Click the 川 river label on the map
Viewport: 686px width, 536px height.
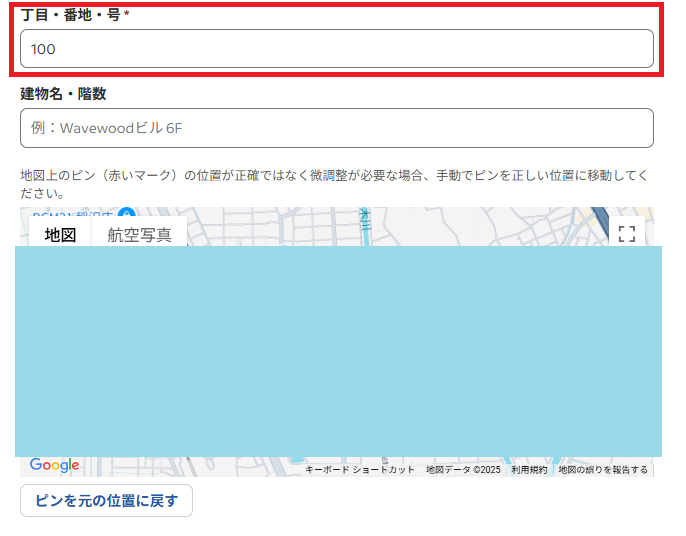[365, 215]
